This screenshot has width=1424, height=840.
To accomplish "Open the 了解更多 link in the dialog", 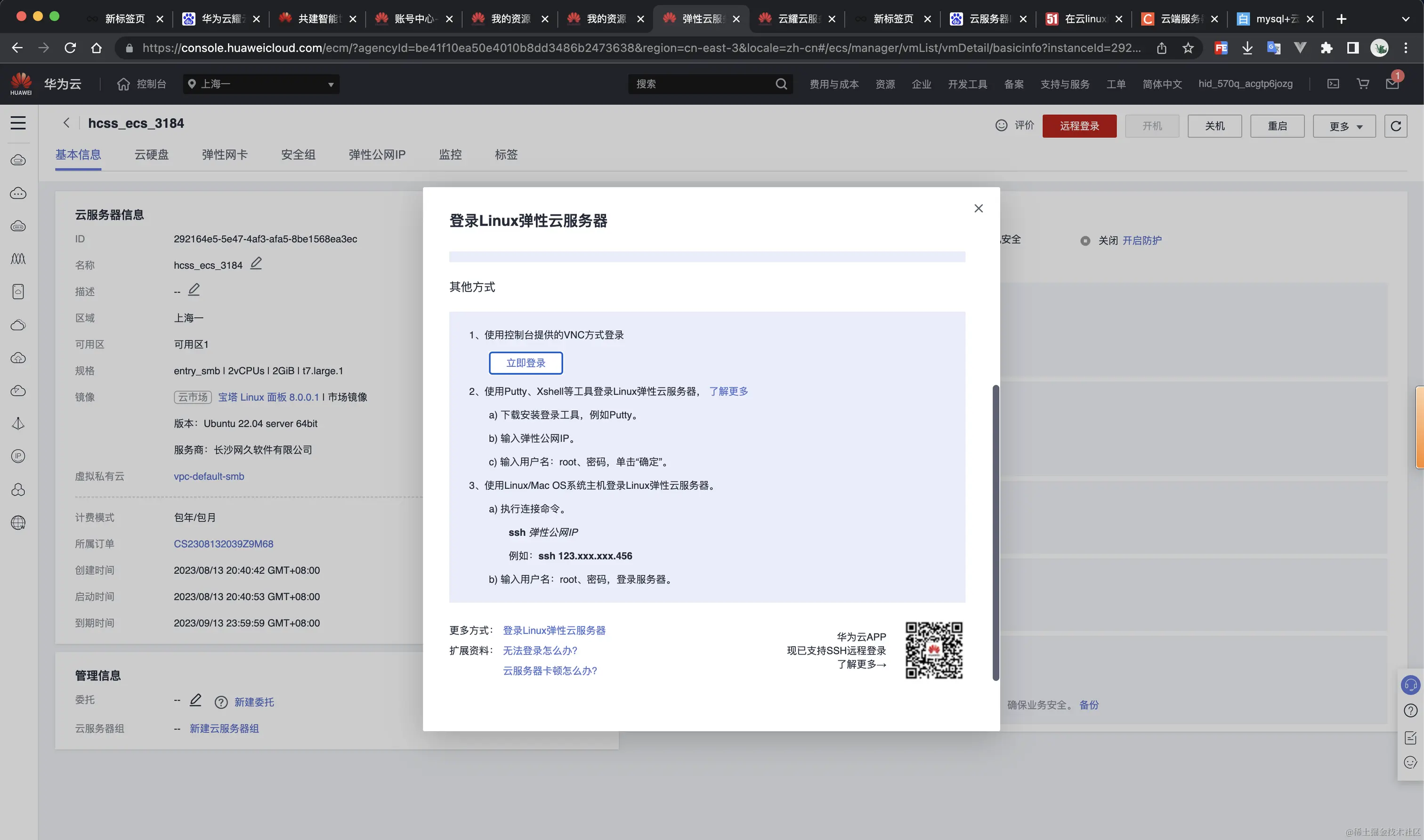I will (x=728, y=391).
